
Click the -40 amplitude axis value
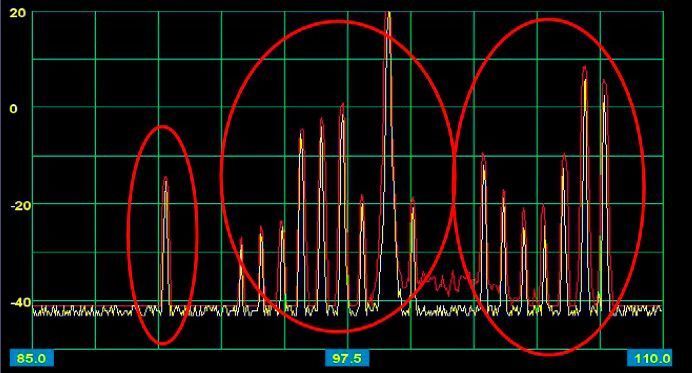(20, 303)
